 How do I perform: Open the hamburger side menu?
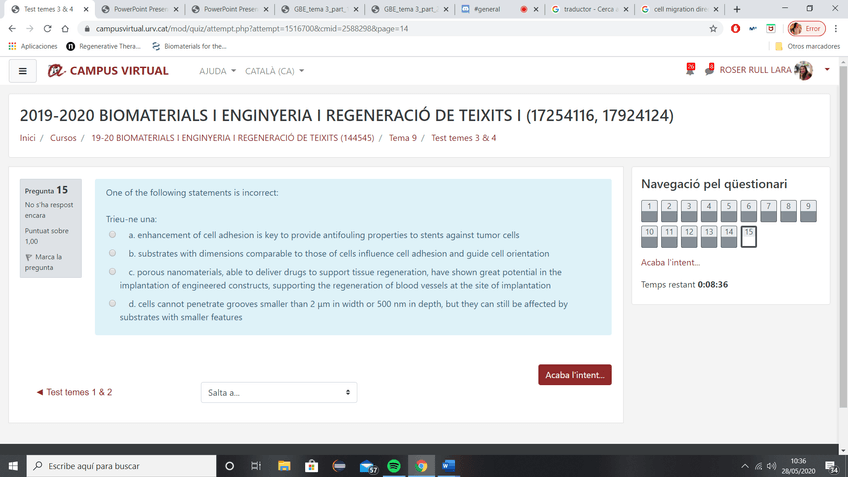(22, 71)
